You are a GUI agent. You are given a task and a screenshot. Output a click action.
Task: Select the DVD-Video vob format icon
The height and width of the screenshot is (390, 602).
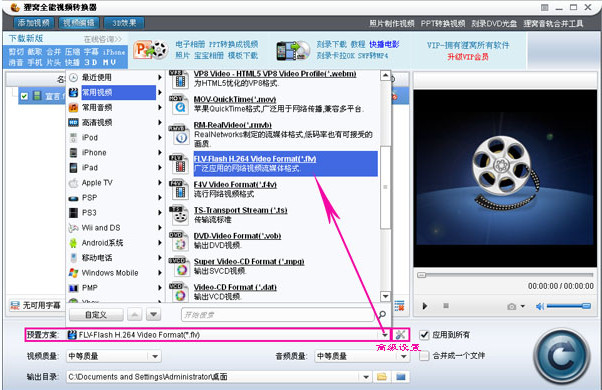[179, 241]
